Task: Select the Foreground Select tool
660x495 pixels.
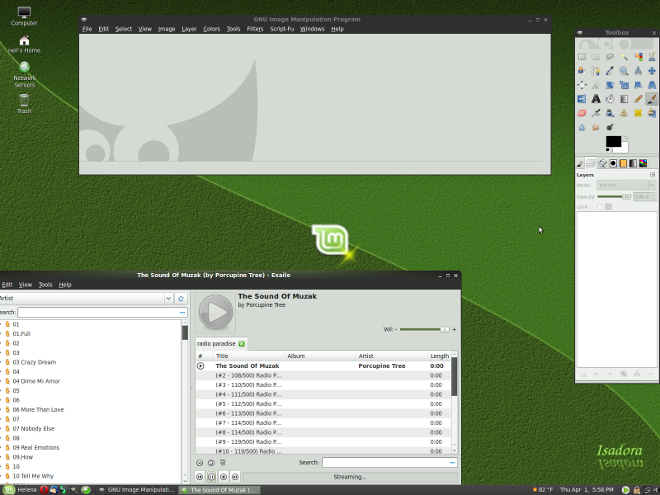Action: 582,71
